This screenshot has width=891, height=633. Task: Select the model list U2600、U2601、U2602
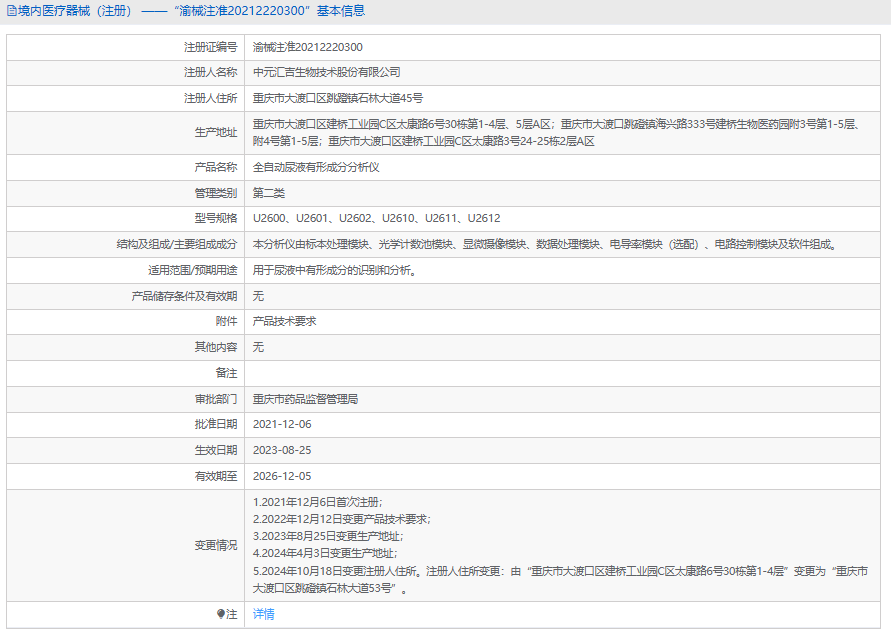[x=376, y=218]
